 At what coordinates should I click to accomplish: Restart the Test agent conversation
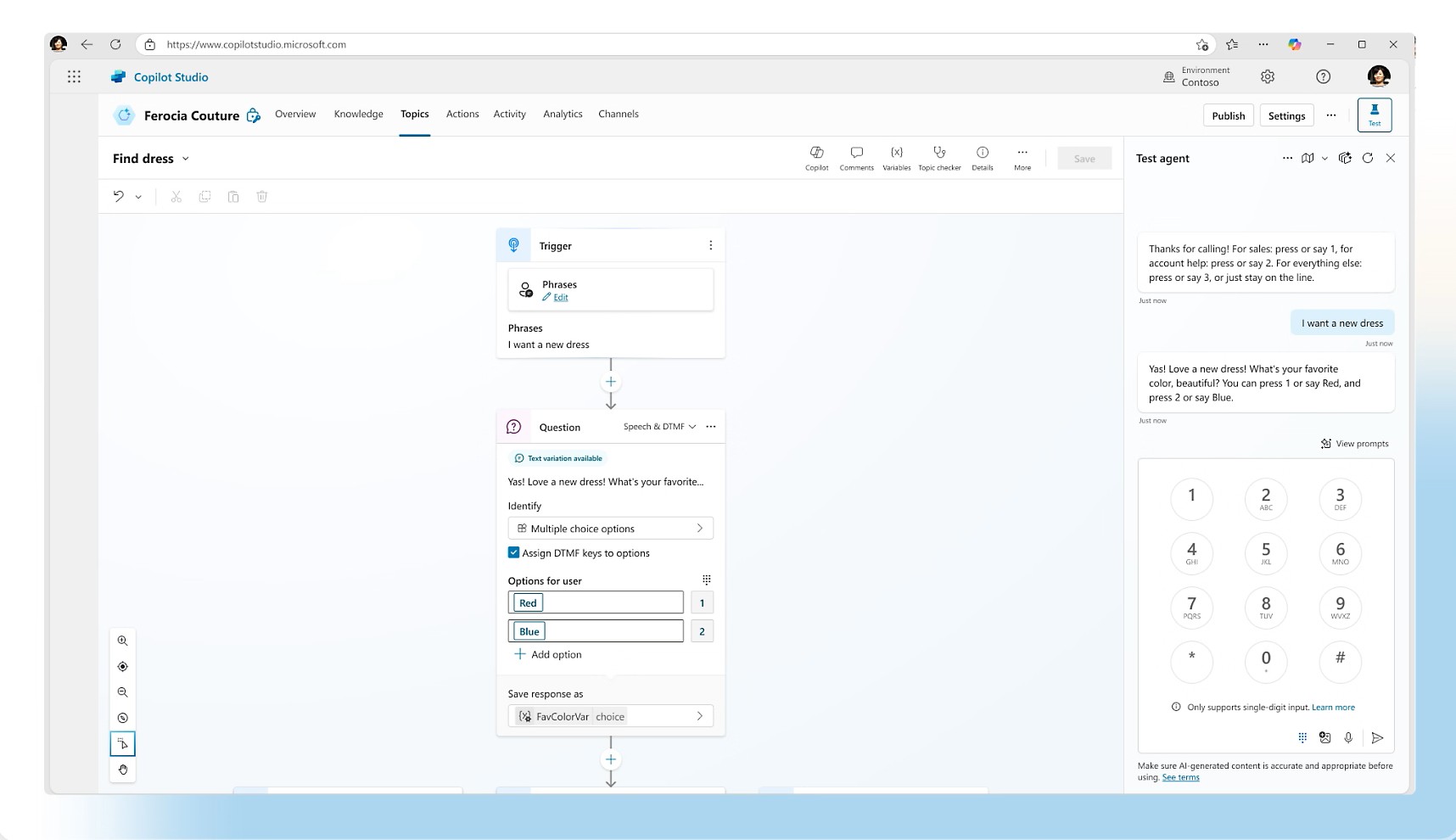1369,158
